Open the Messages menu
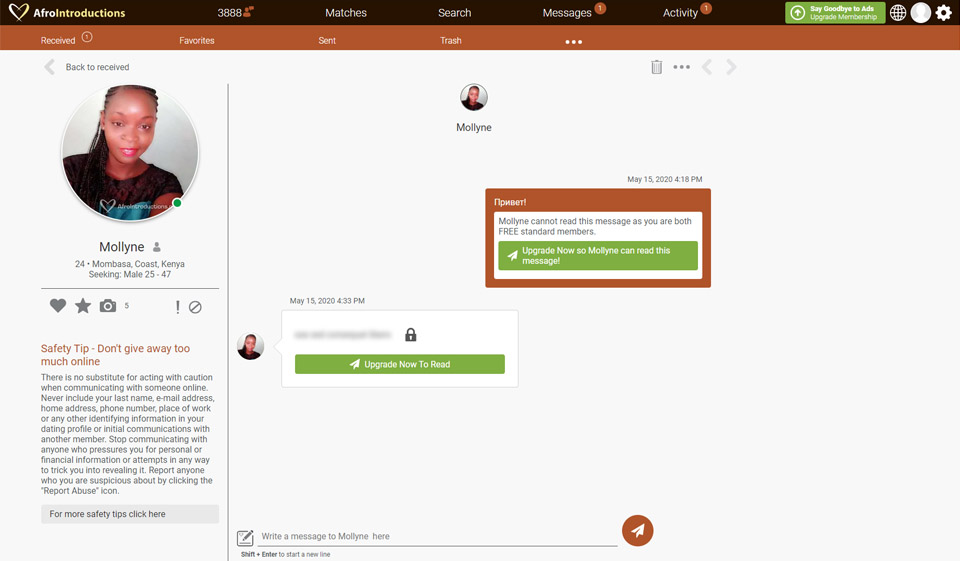Image resolution: width=960 pixels, height=561 pixels. [x=567, y=13]
